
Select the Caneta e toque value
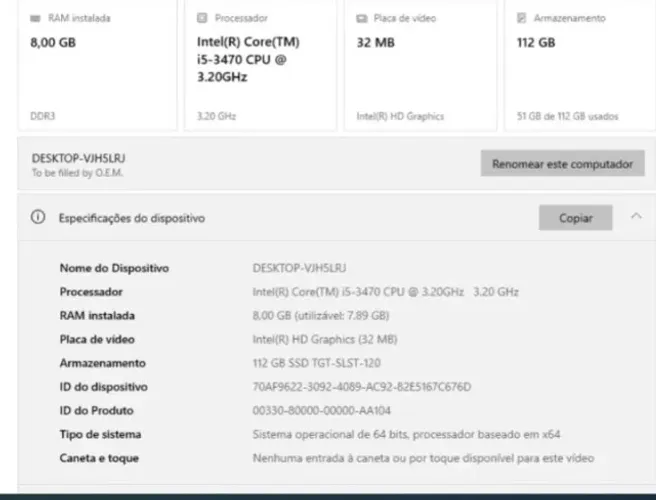pyautogui.click(x=423, y=458)
